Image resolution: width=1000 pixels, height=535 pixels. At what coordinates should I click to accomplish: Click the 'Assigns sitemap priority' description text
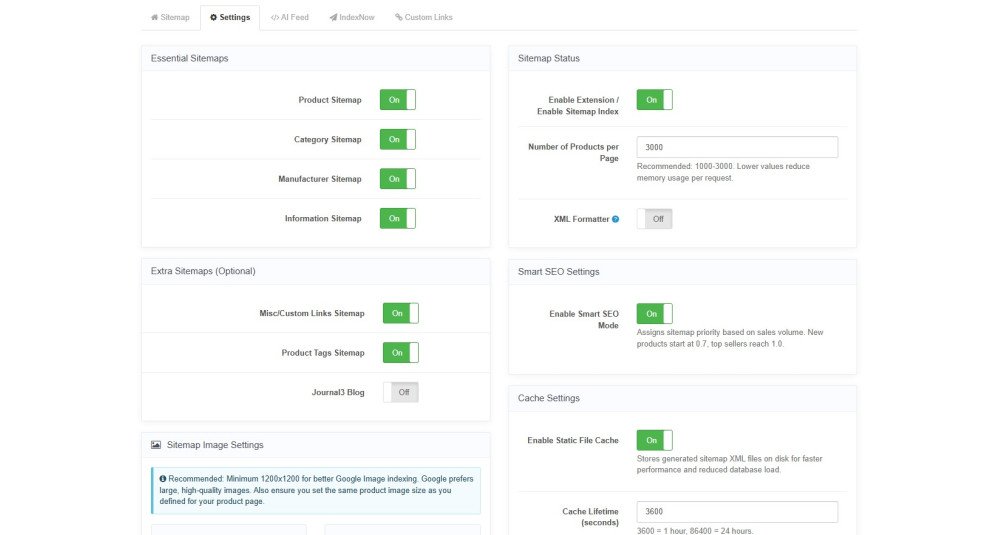click(730, 339)
